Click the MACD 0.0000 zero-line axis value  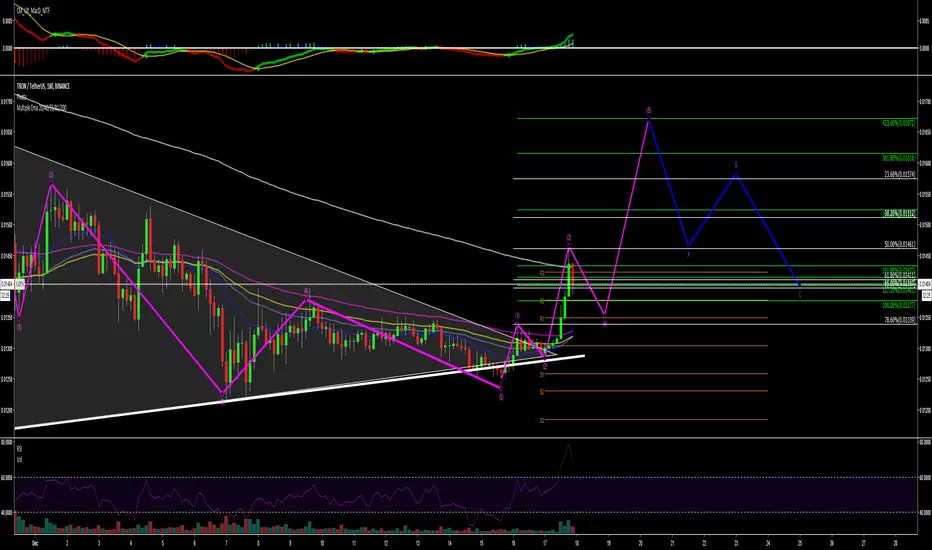click(925, 48)
